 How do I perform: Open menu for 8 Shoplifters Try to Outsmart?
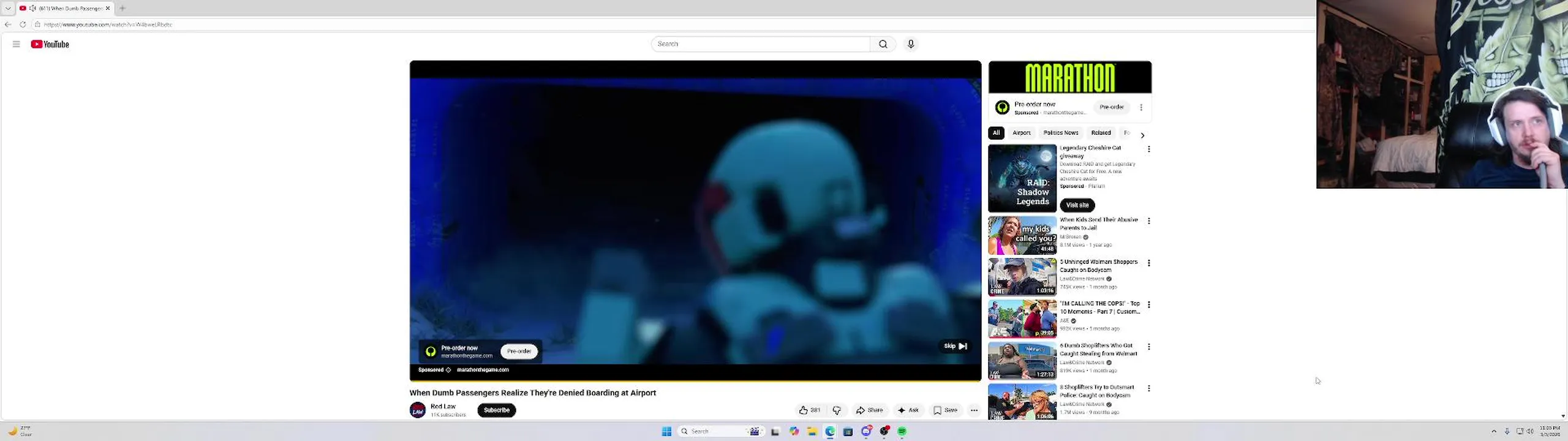pyautogui.click(x=1149, y=388)
